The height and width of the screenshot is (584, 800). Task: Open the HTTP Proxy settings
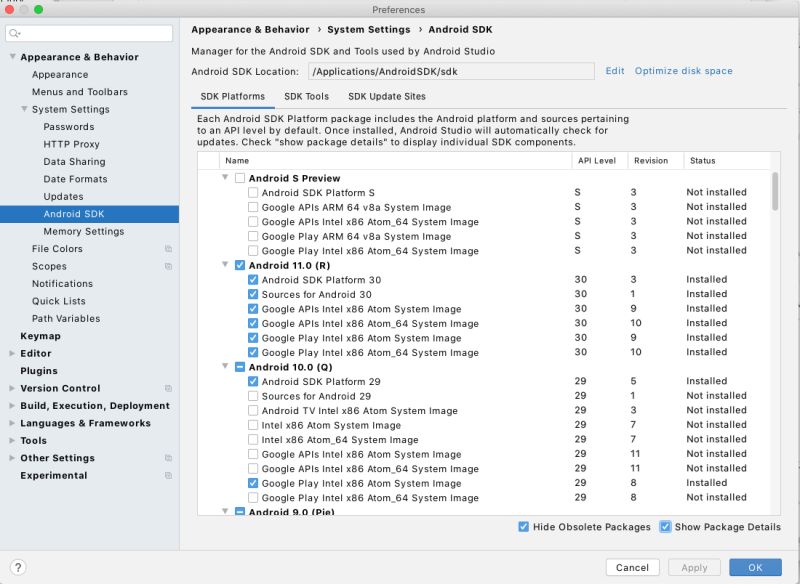[x=71, y=144]
